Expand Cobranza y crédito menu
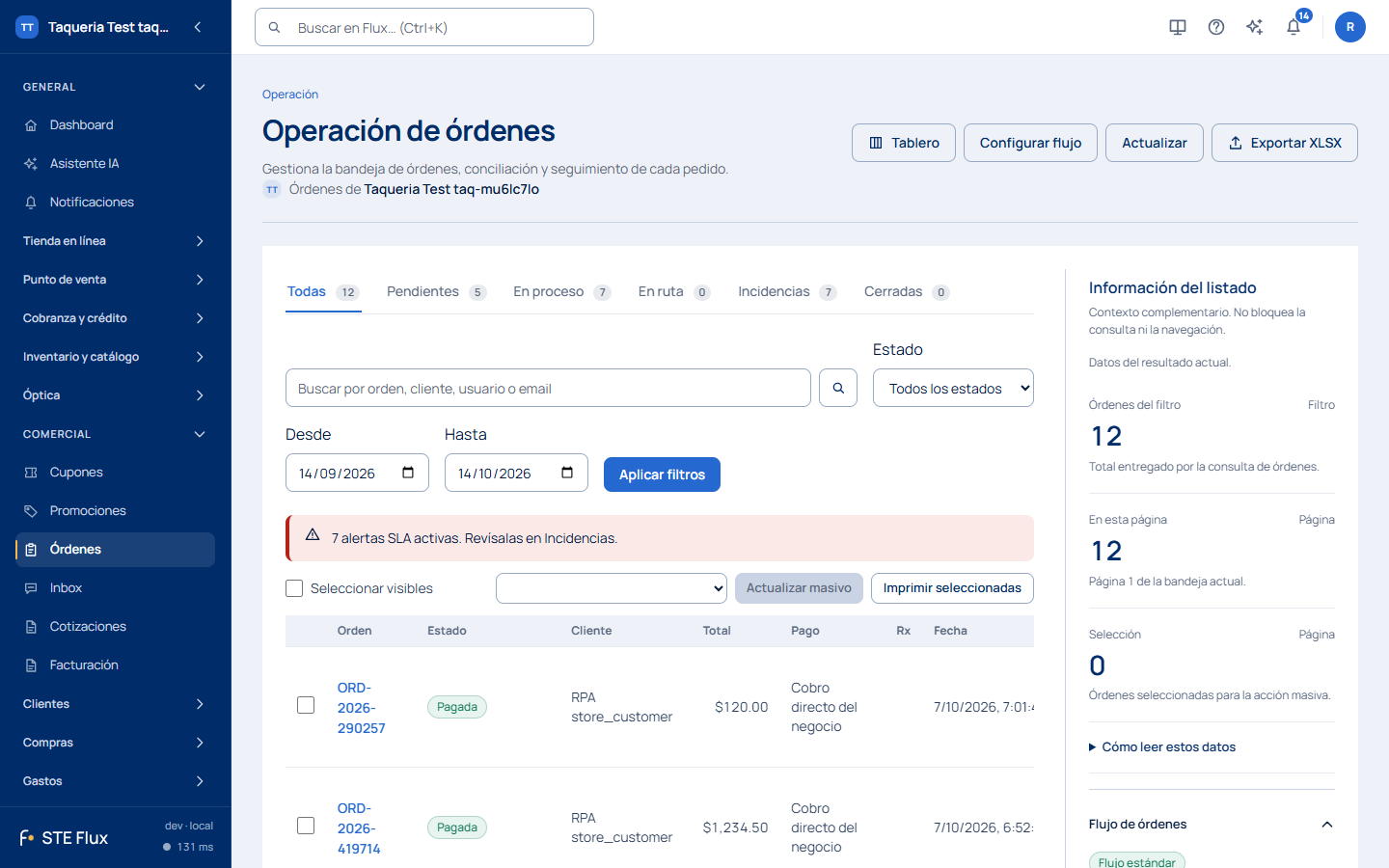The image size is (1389, 868). (x=116, y=318)
